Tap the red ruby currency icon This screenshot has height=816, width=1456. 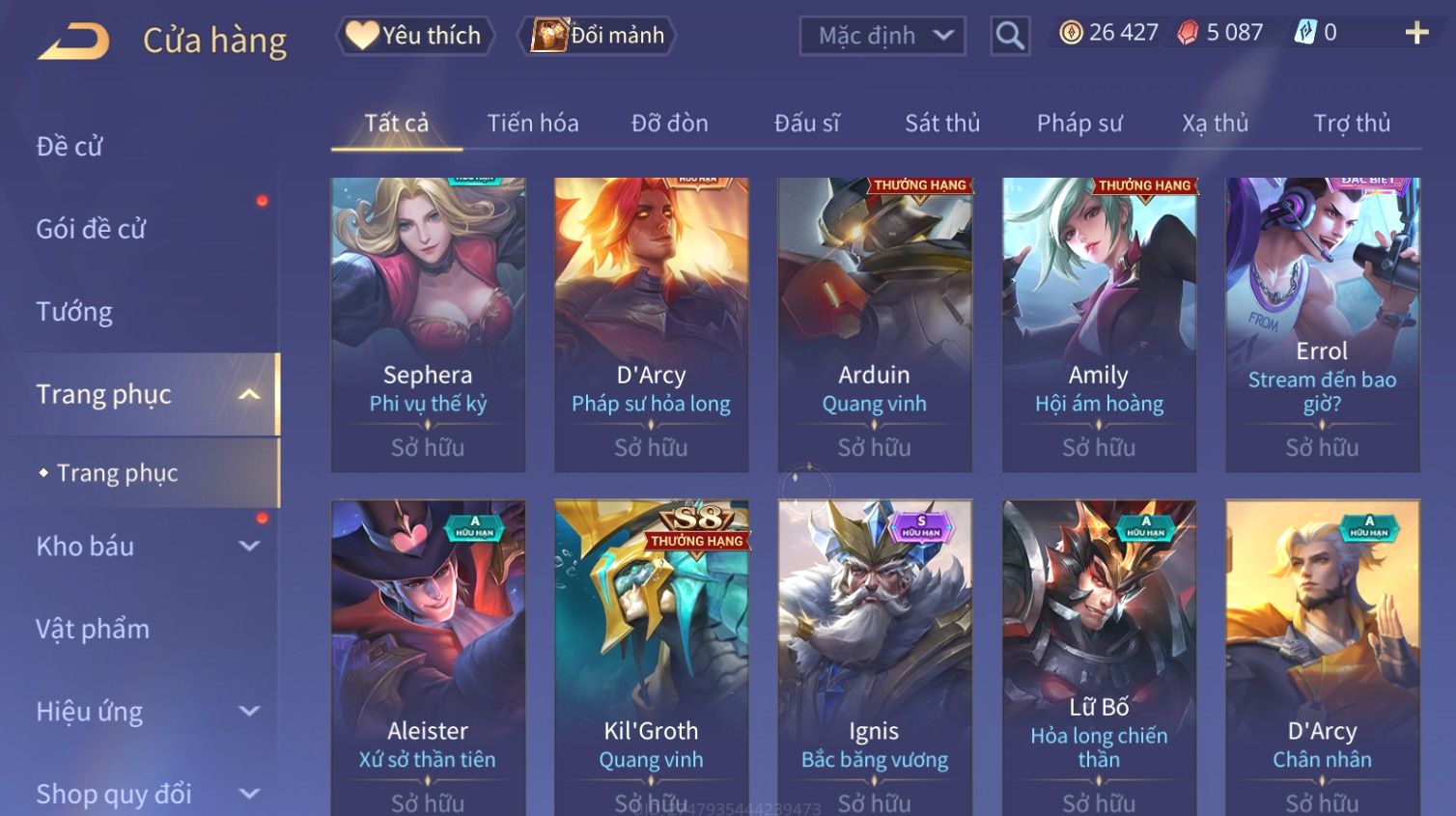pos(1187,33)
